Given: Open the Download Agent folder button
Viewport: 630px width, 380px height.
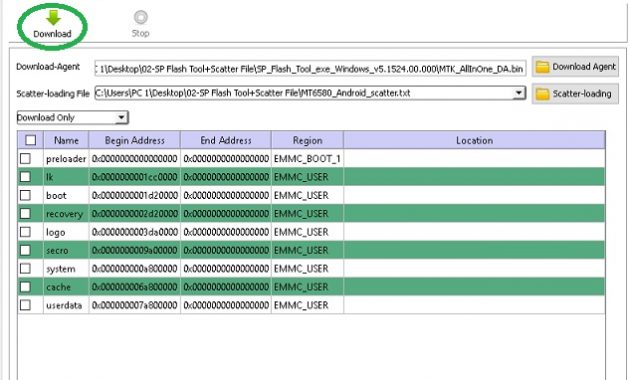Looking at the screenshot, I should 575,67.
